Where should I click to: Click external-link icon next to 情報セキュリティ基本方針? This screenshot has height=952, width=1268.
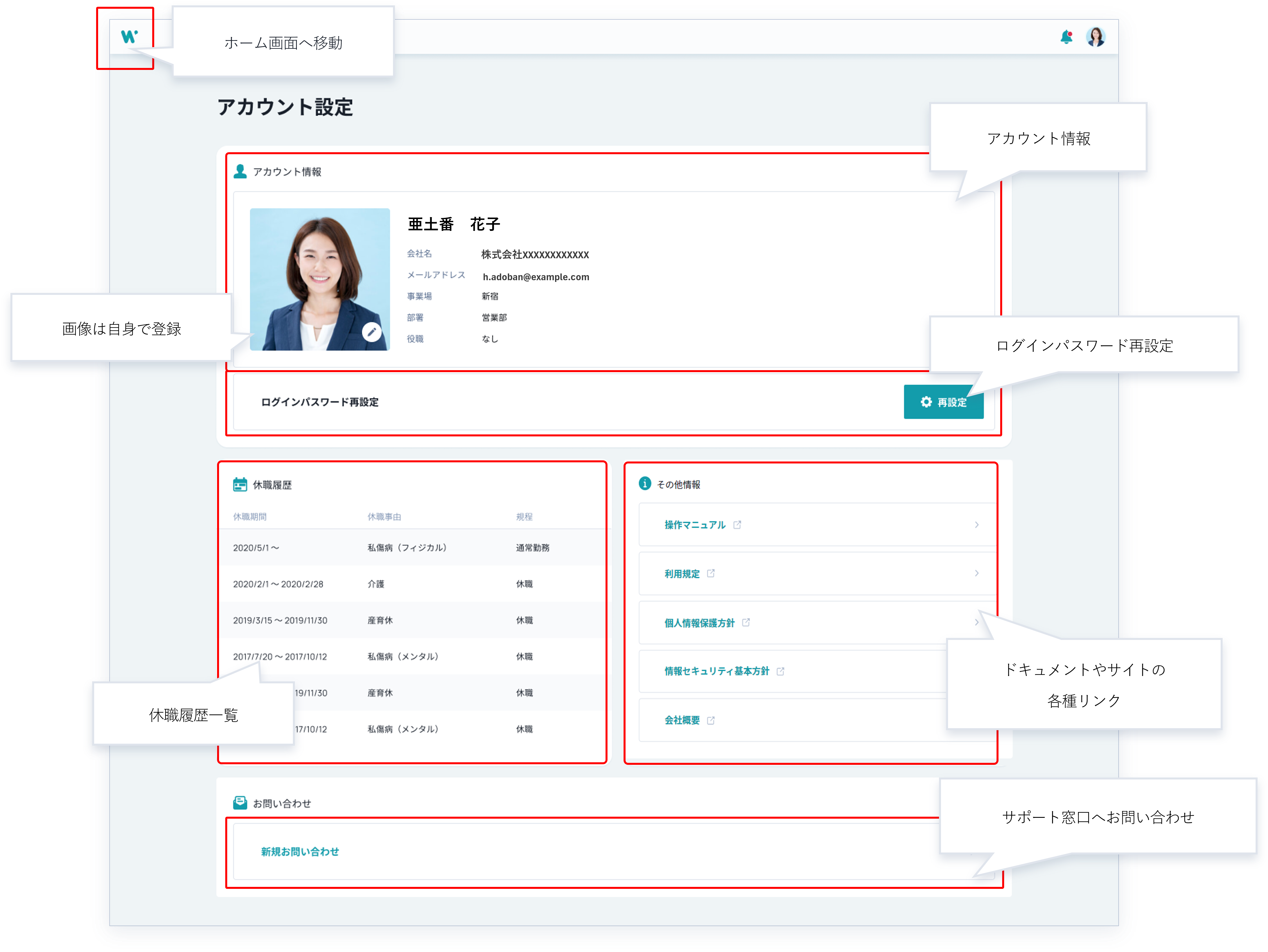coord(780,671)
